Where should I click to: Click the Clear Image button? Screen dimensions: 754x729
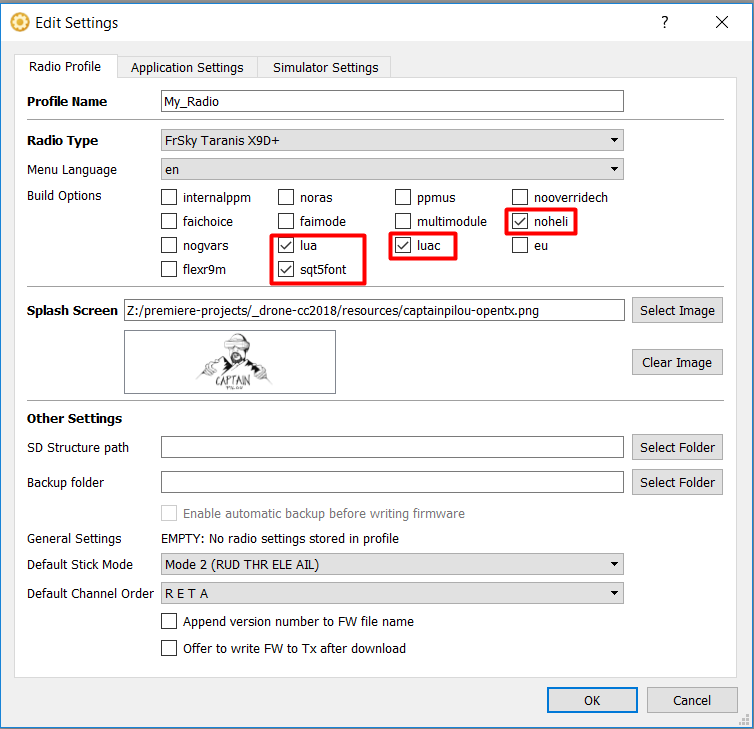tap(676, 362)
